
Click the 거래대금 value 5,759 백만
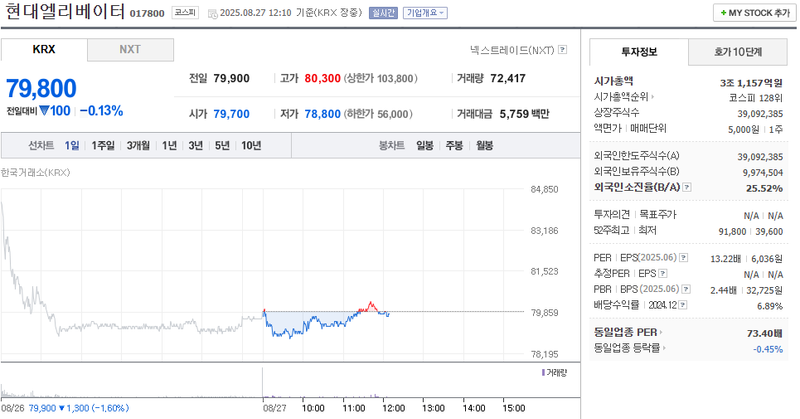[x=524, y=114]
